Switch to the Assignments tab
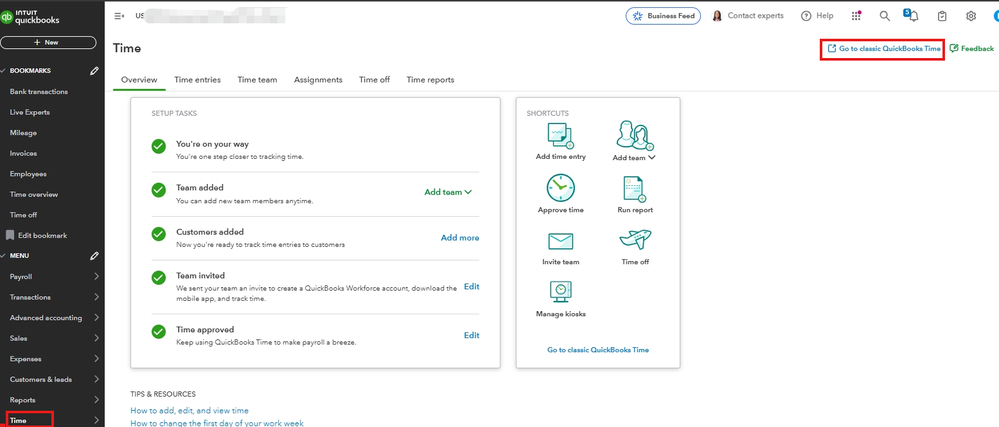This screenshot has height=427, width=999. click(x=318, y=80)
